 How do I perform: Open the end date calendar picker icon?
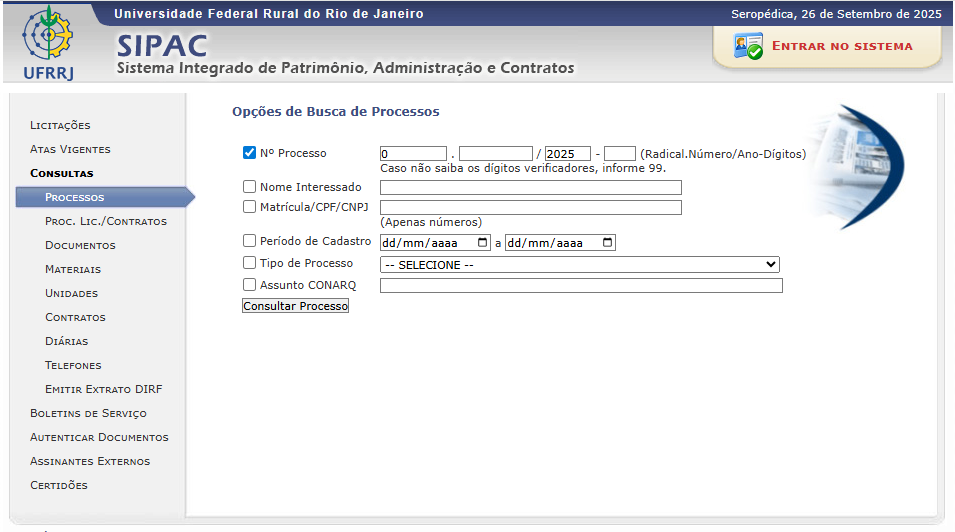pyautogui.click(x=608, y=243)
